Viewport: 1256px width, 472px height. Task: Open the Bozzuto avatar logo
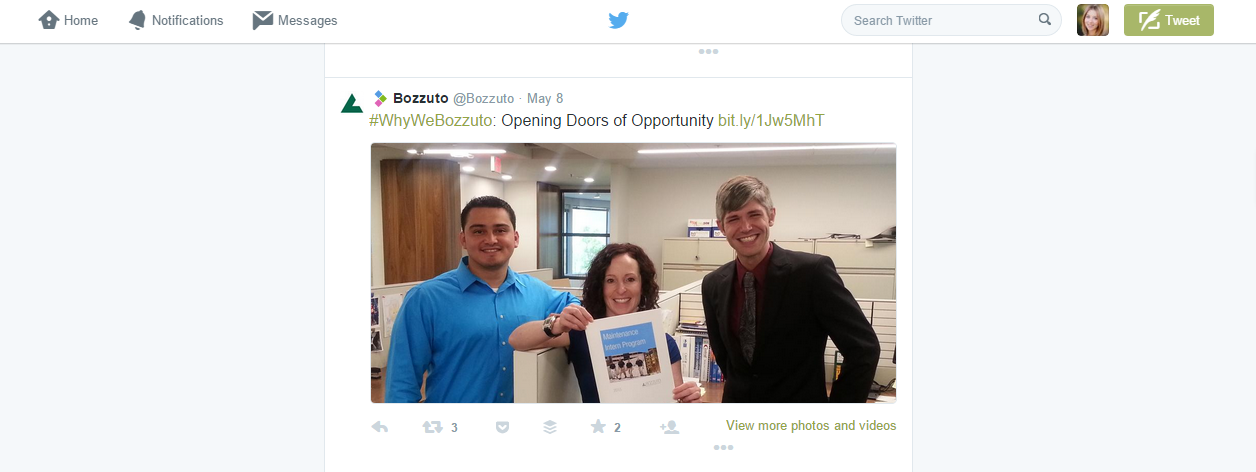[x=352, y=103]
